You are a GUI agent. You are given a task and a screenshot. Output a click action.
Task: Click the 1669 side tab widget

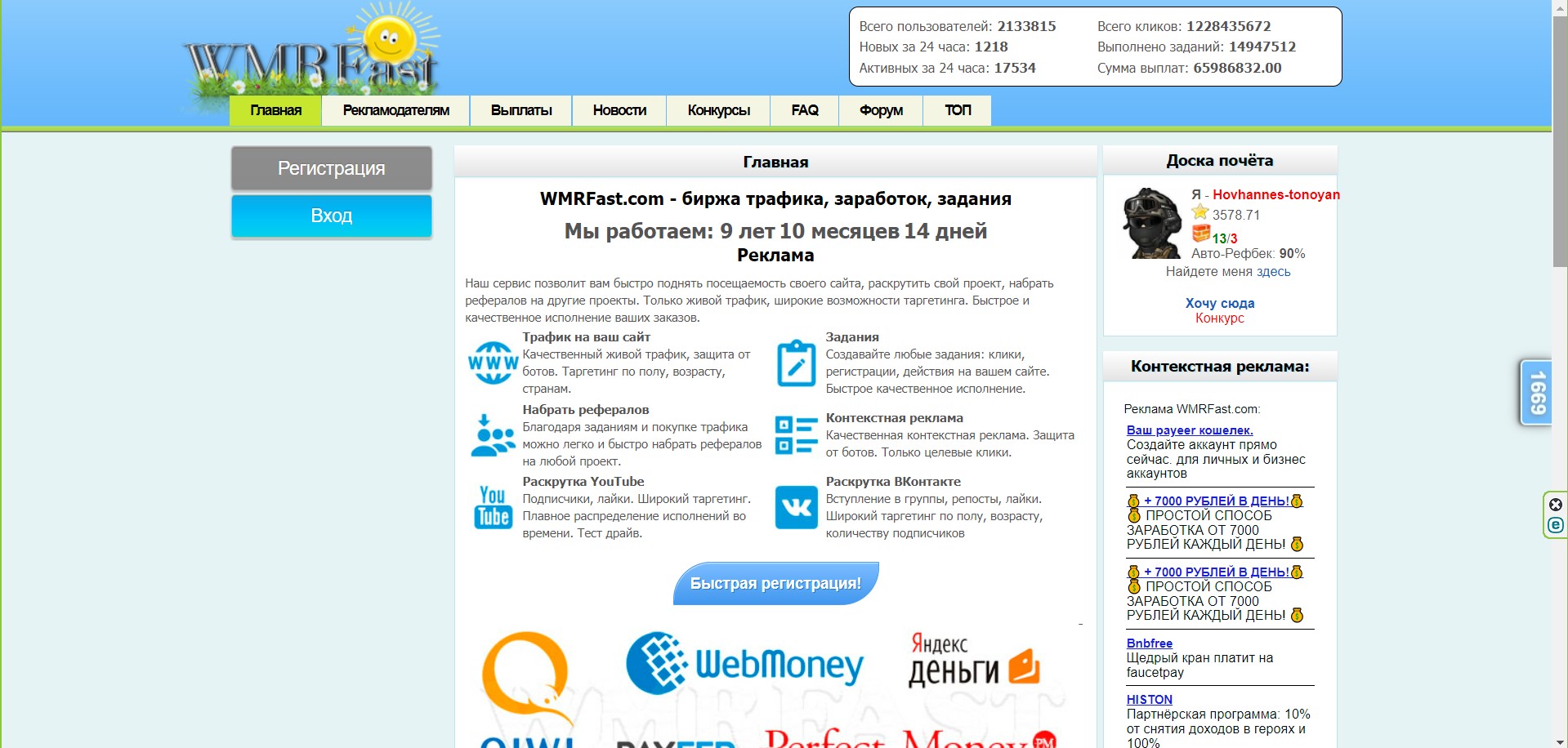click(1536, 393)
